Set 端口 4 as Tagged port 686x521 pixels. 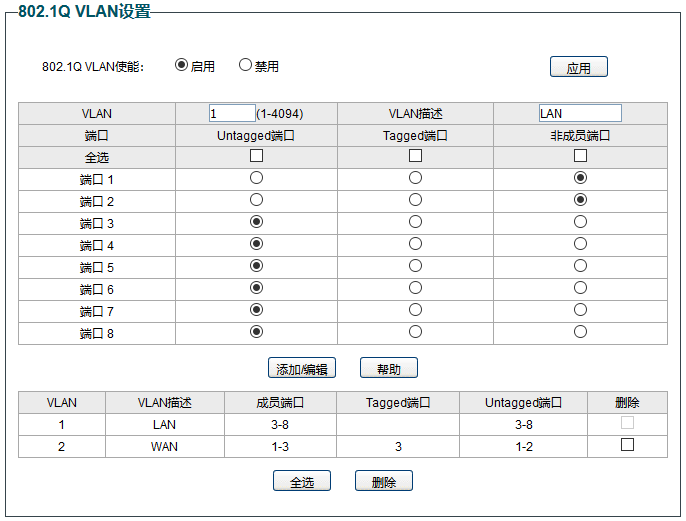point(415,244)
